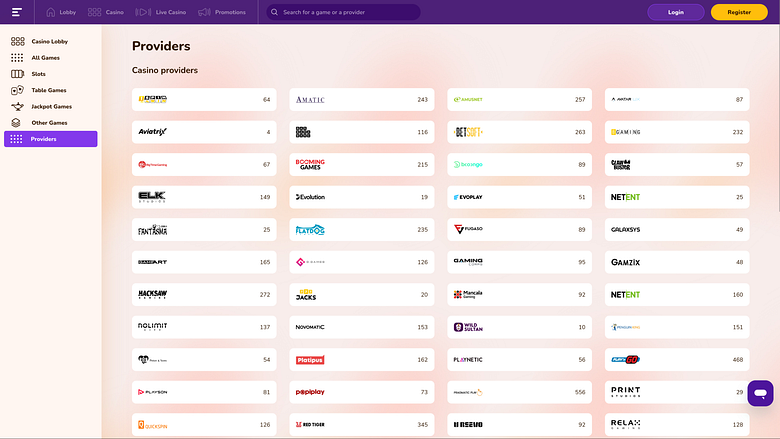The height and width of the screenshot is (439, 780).
Task: Open Table Games icon in sidebar
Action: point(17,90)
